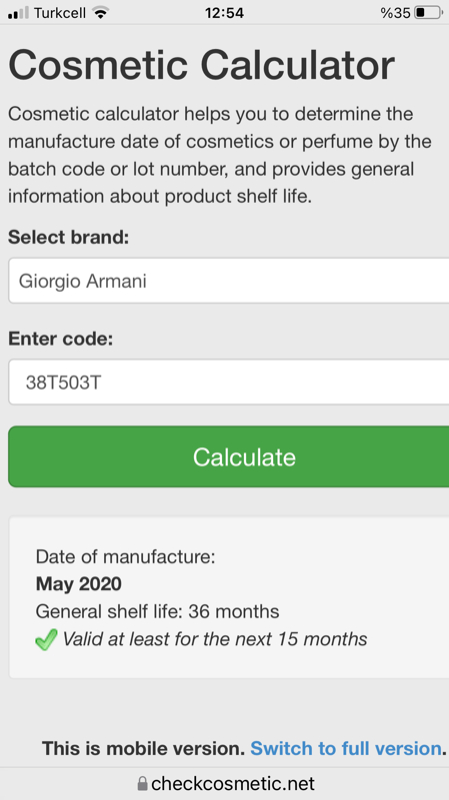The width and height of the screenshot is (449, 800).
Task: Tap the lock icon beside checkcosmetic.net
Action: click(142, 784)
